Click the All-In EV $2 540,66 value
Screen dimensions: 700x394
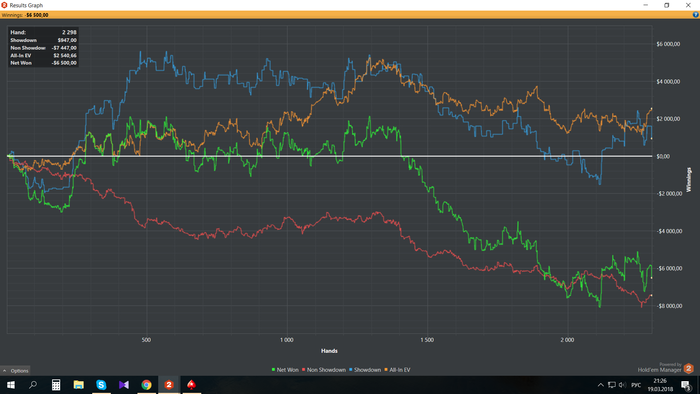pos(65,55)
